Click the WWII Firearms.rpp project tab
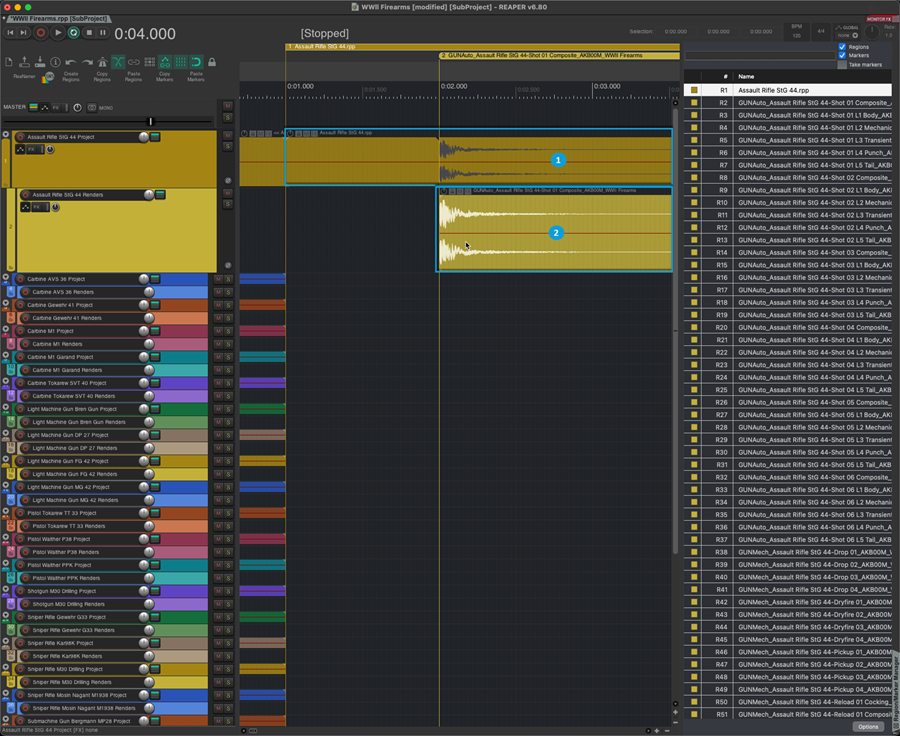The image size is (900, 737). point(59,18)
